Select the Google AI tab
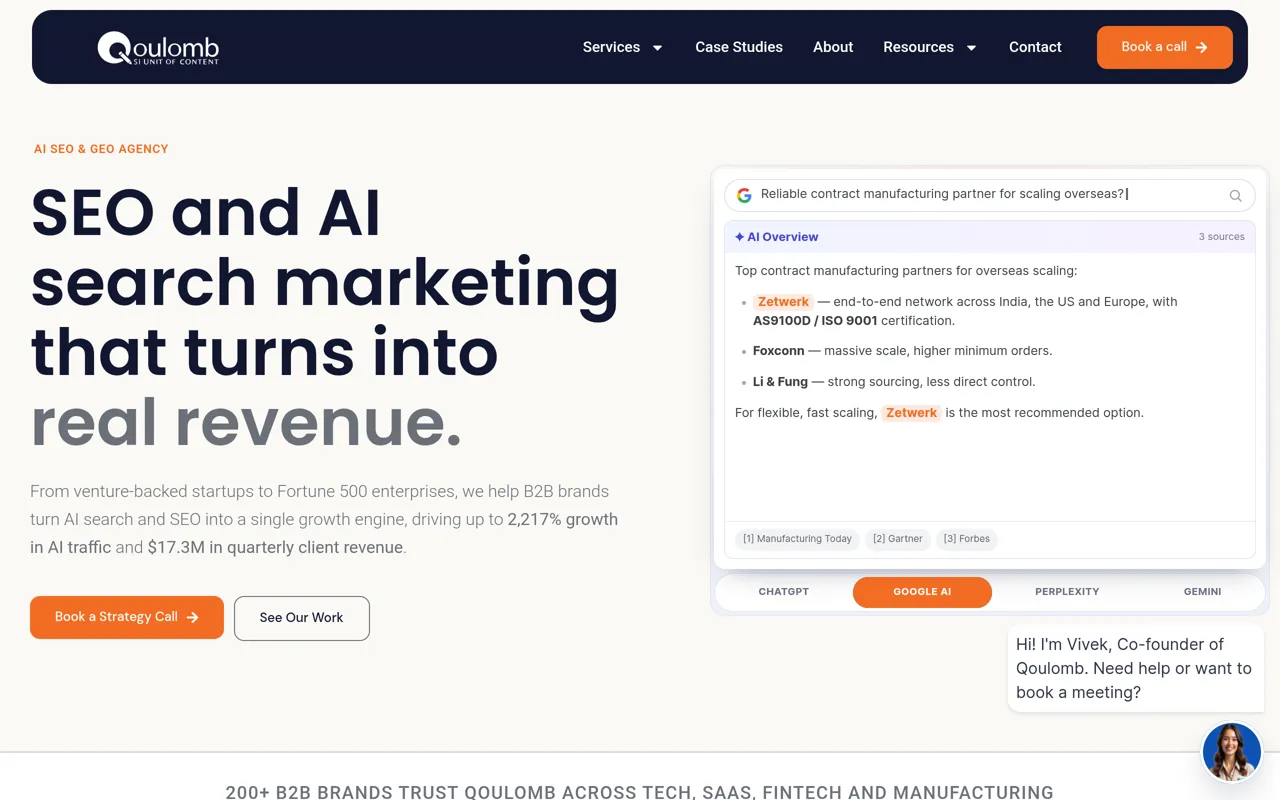The height and width of the screenshot is (800, 1280). click(922, 592)
